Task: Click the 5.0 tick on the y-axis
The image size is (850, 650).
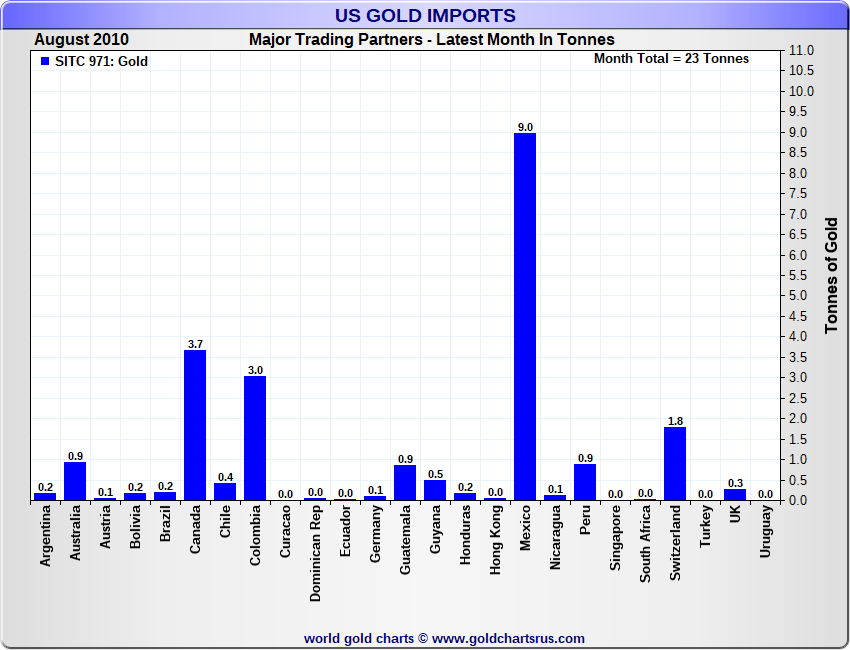Action: point(799,296)
